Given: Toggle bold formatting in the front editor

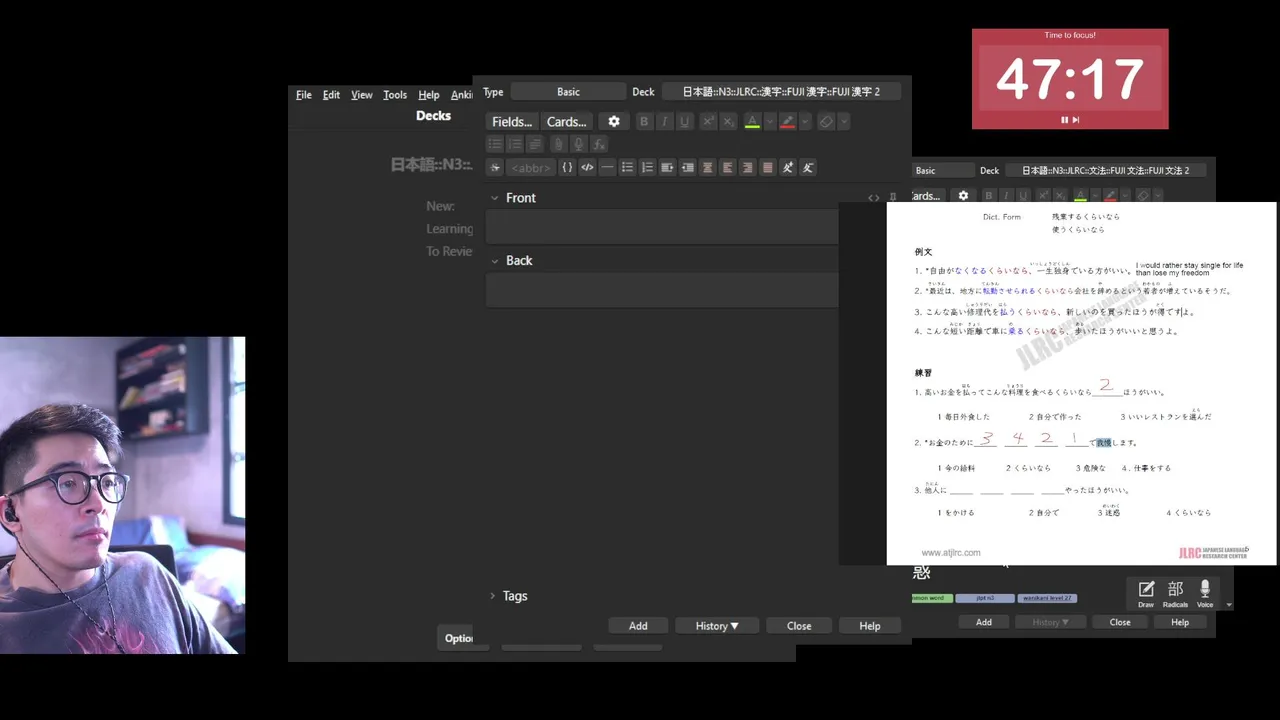Looking at the screenshot, I should [644, 121].
